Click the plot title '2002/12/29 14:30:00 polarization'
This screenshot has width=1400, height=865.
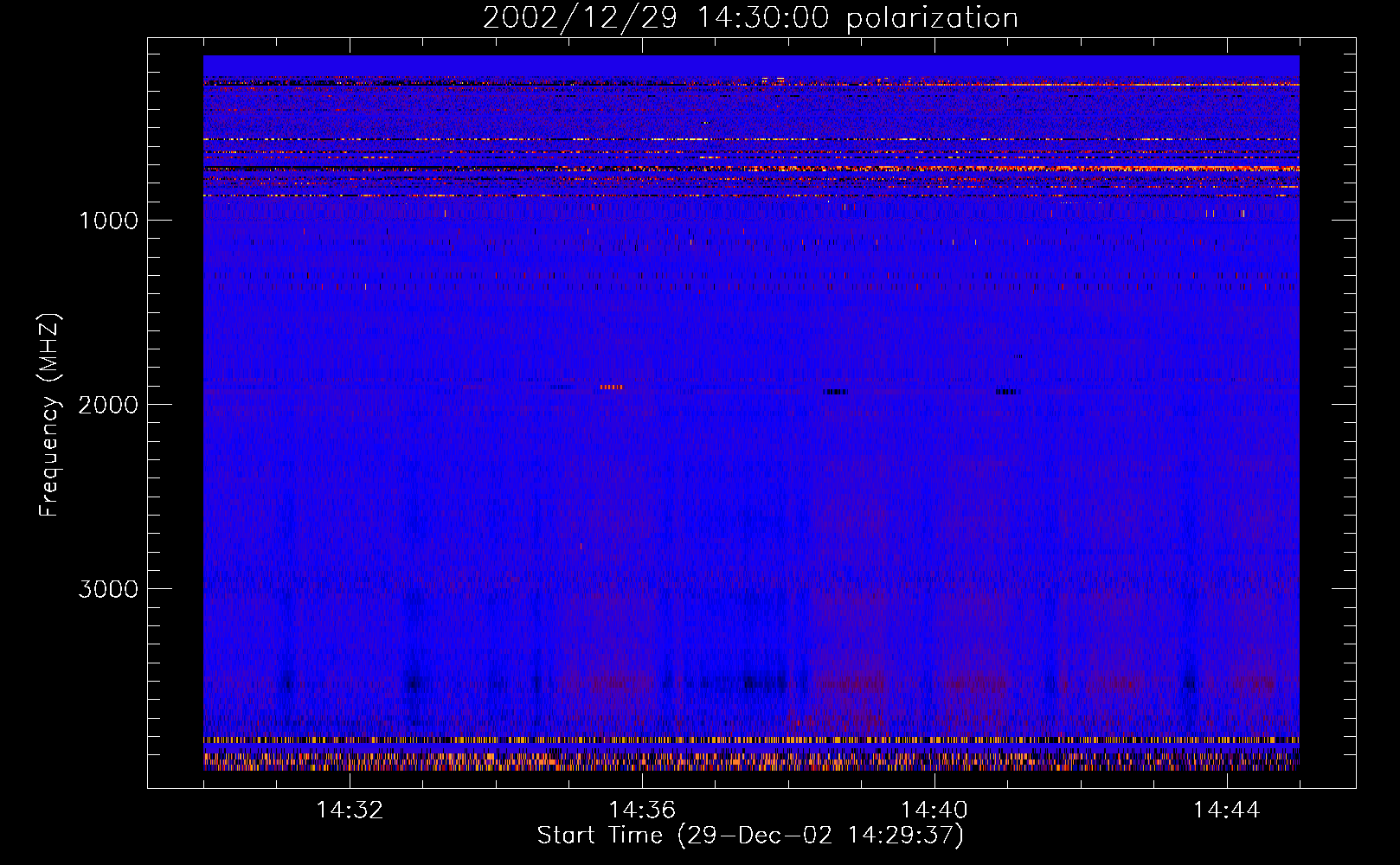[x=750, y=17]
